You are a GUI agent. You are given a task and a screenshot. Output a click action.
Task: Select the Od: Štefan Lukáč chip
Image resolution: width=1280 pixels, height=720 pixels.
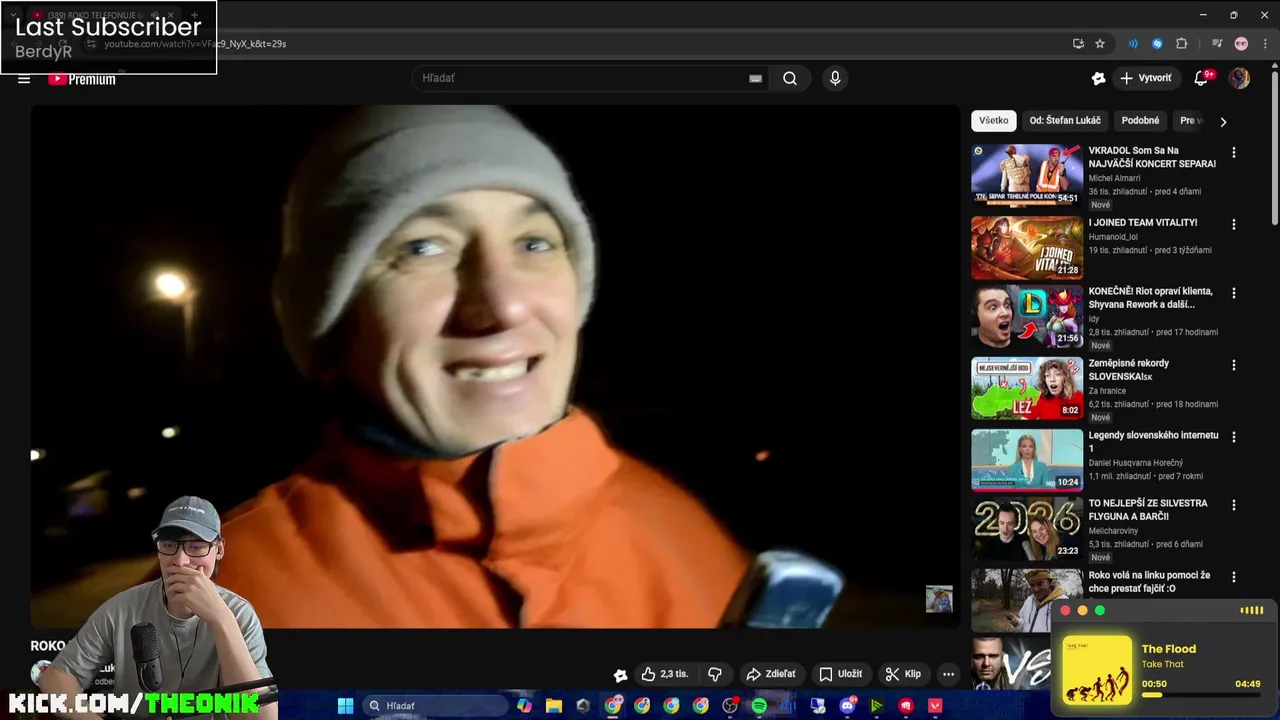pyautogui.click(x=1065, y=121)
